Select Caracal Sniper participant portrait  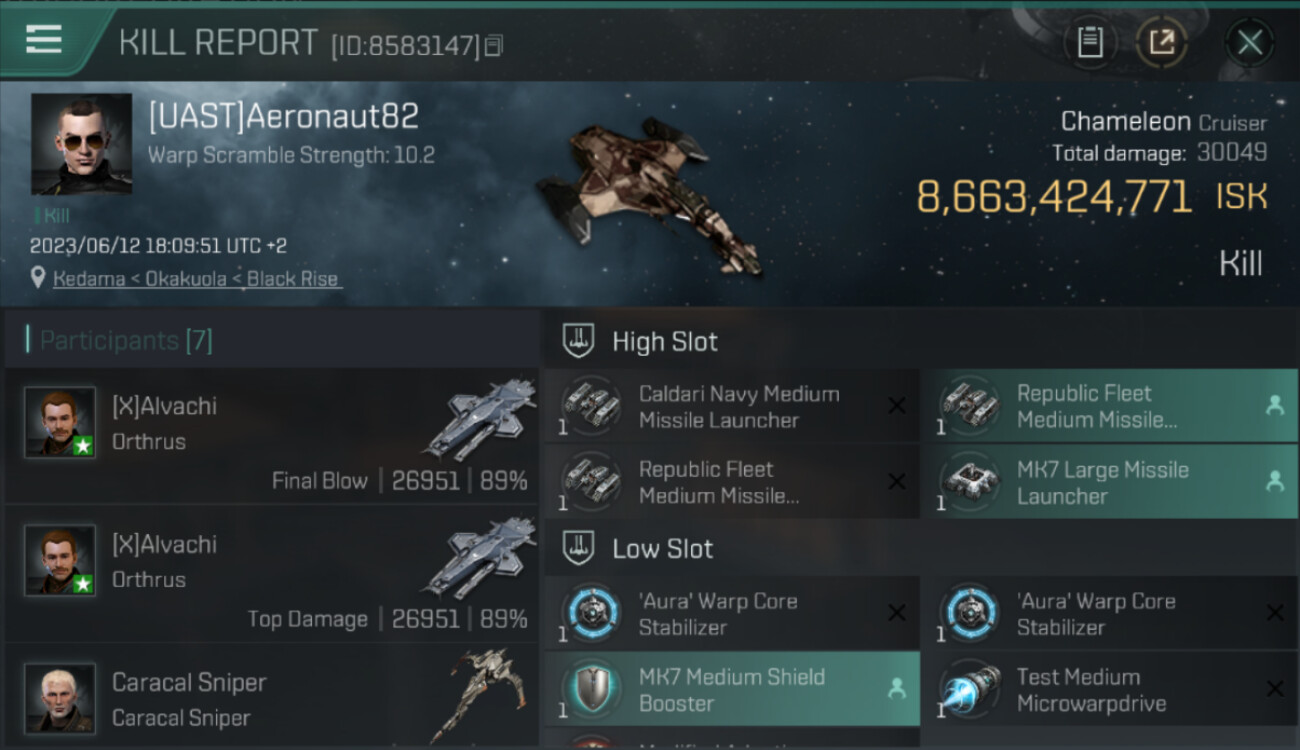click(60, 698)
